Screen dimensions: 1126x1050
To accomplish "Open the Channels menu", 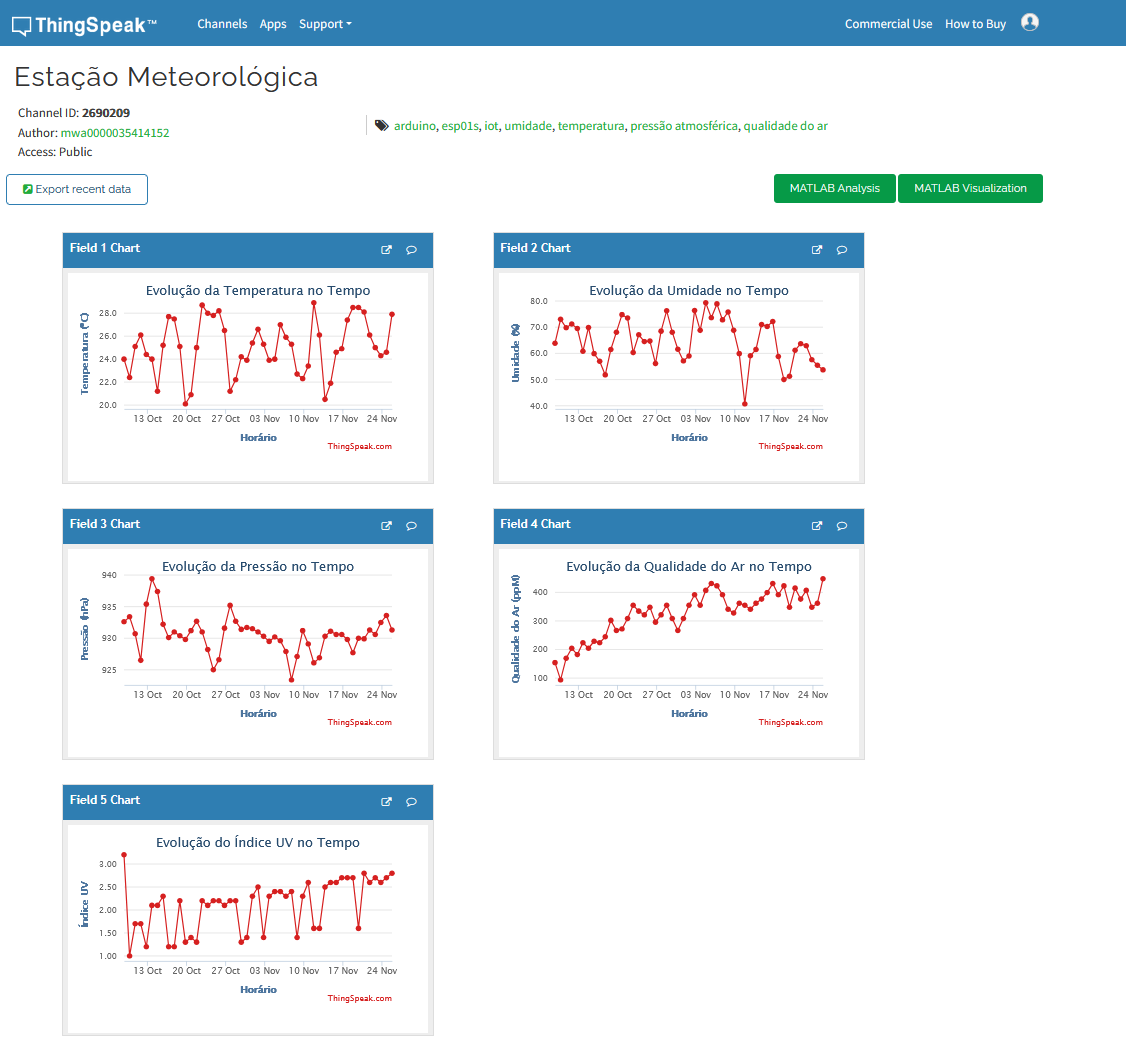I will (222, 24).
